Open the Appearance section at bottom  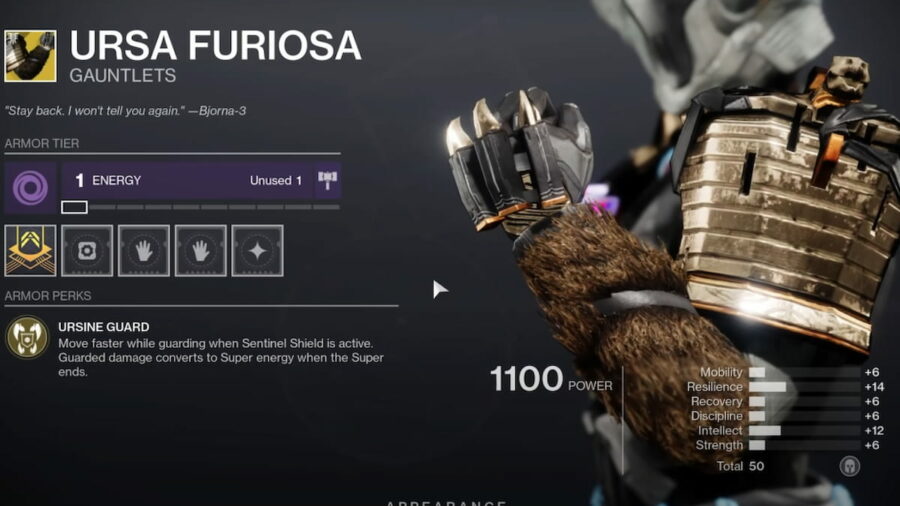click(446, 503)
